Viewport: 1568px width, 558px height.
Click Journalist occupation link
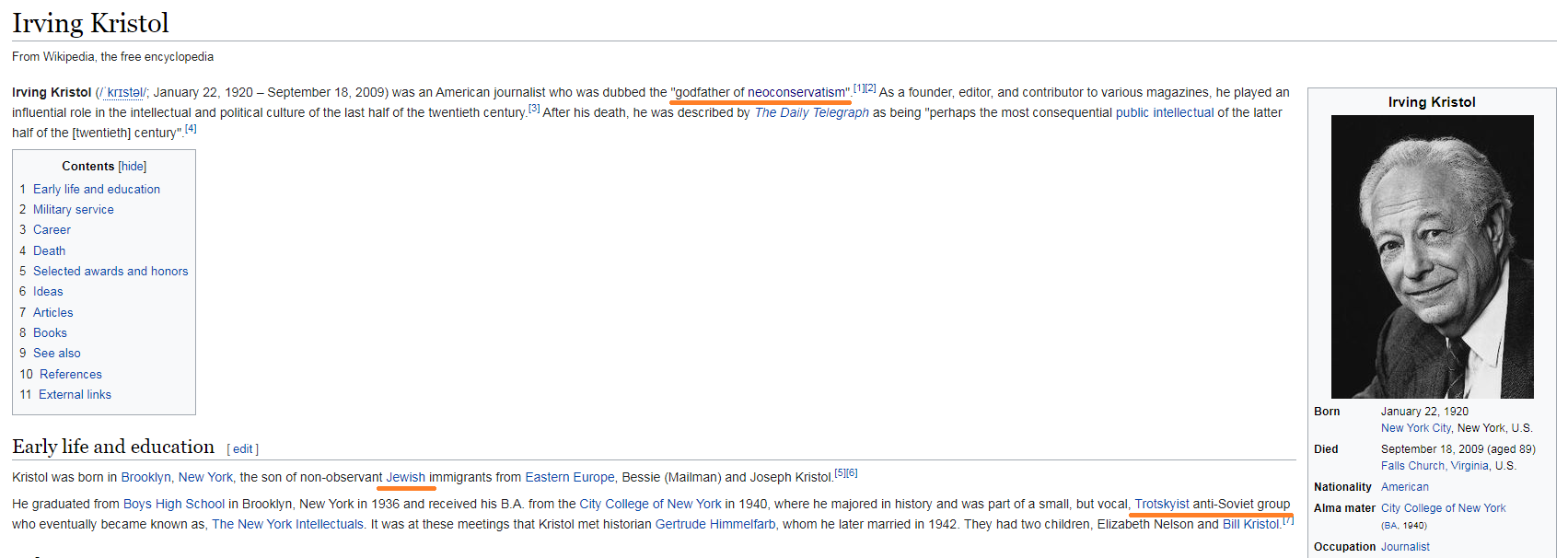pyautogui.click(x=1405, y=547)
